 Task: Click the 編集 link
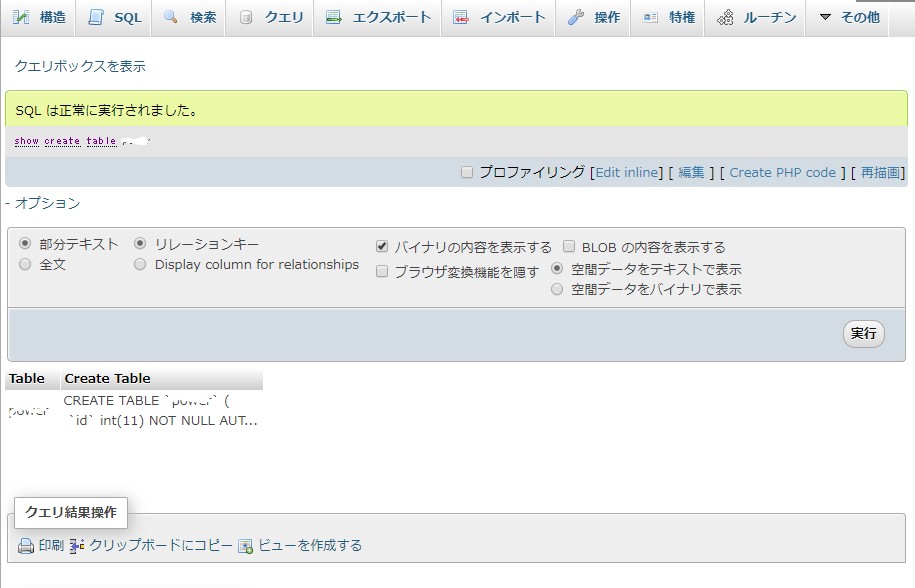click(692, 173)
